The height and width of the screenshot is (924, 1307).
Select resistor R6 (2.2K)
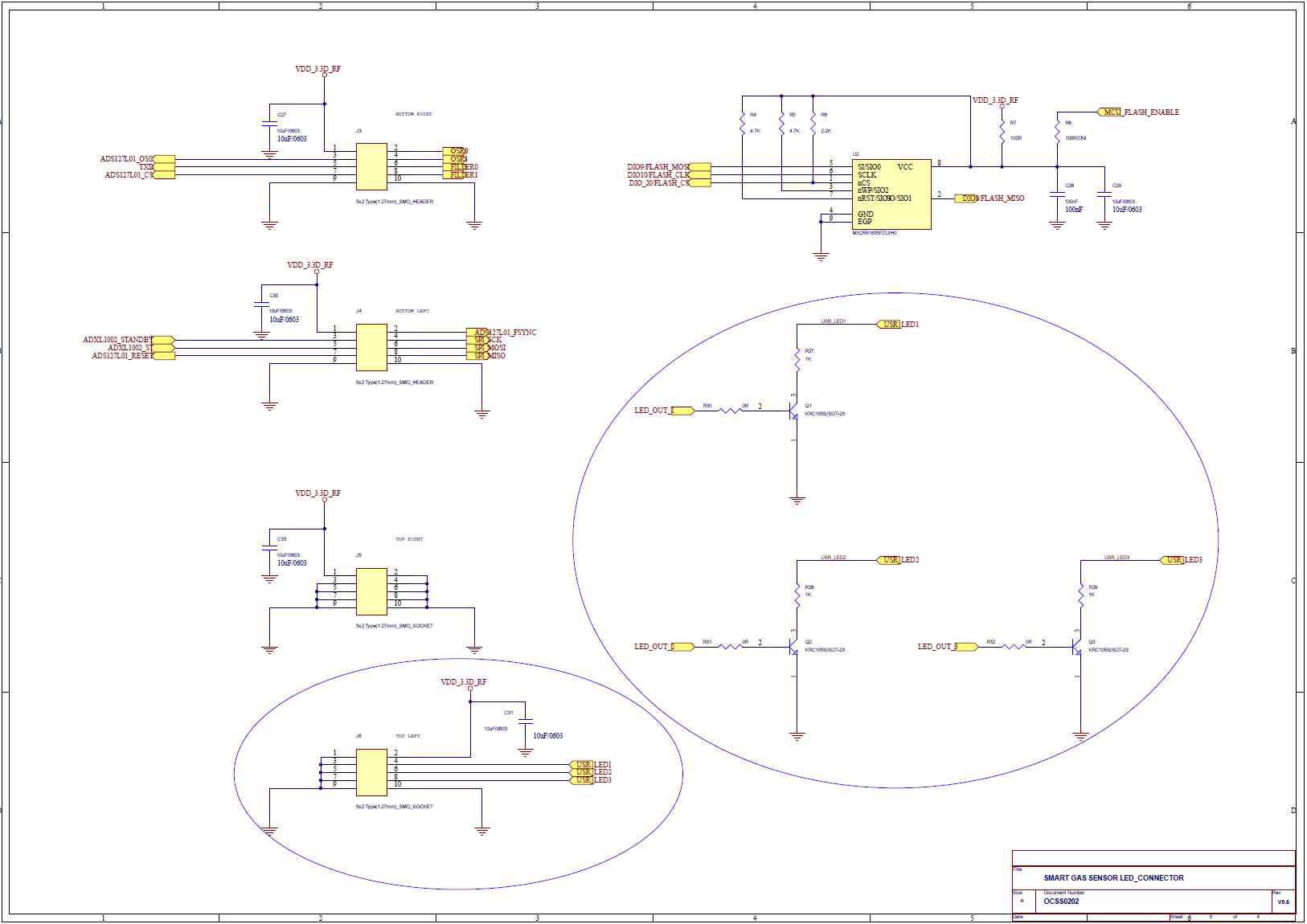(813, 124)
